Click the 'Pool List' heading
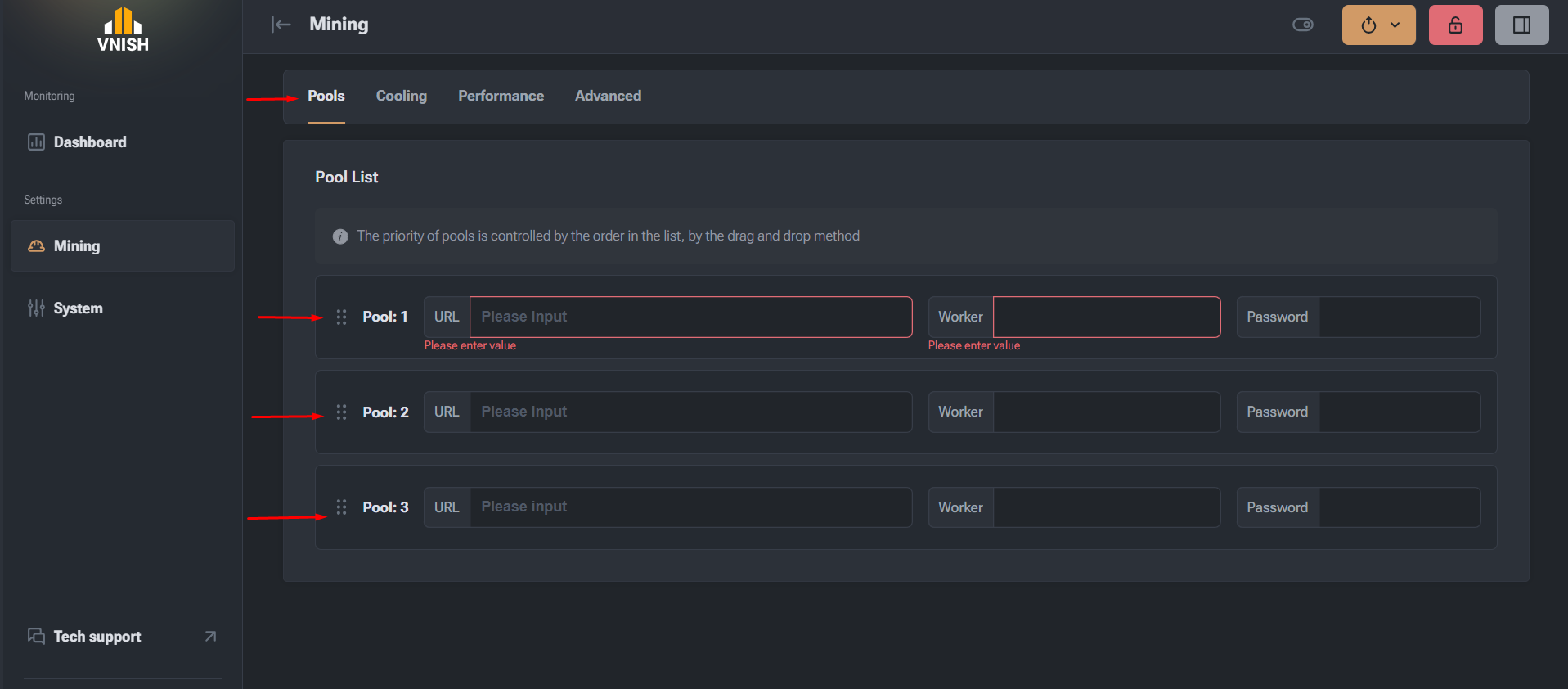Viewport: 1568px width, 689px height. (x=347, y=177)
